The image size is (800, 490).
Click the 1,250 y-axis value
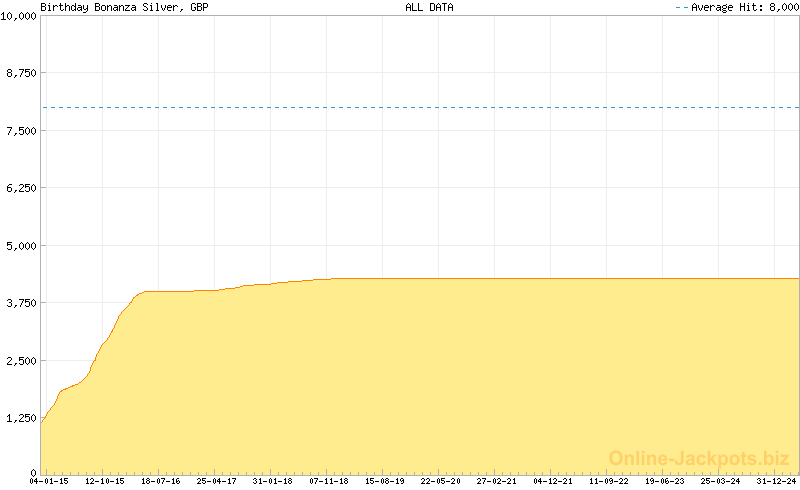(20, 417)
